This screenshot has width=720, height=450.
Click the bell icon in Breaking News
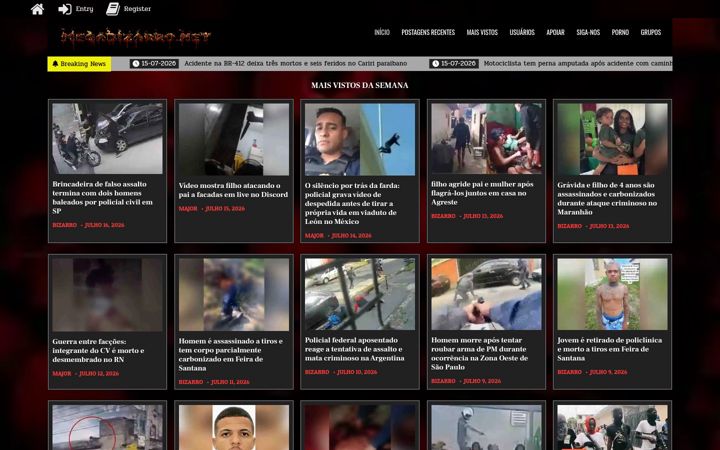pos(55,64)
